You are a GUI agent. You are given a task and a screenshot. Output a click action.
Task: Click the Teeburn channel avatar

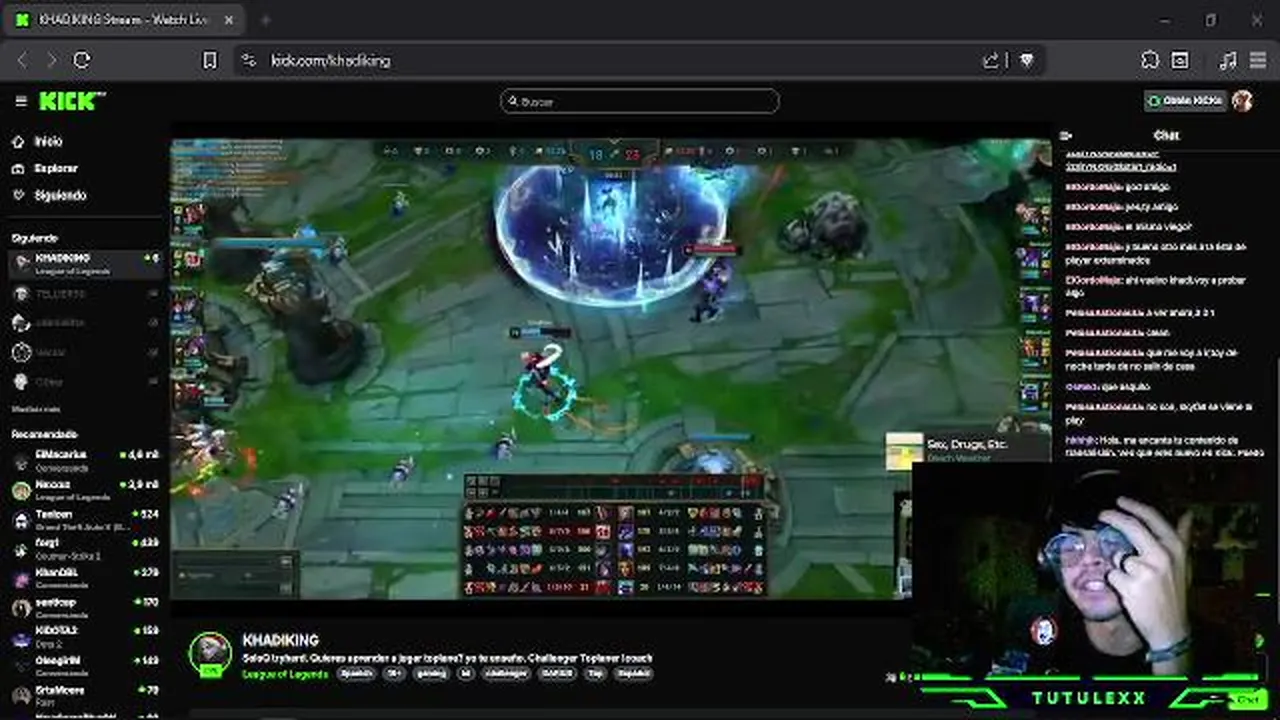tap(21, 519)
